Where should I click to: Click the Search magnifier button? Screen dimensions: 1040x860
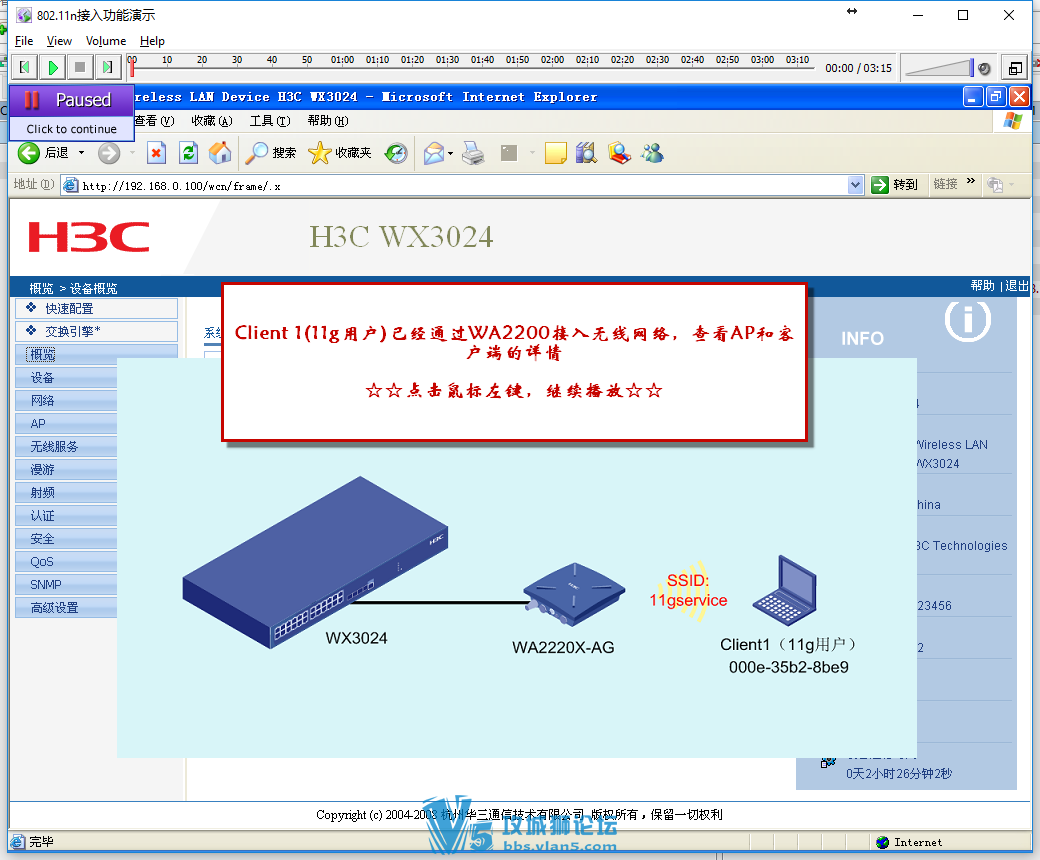270,153
